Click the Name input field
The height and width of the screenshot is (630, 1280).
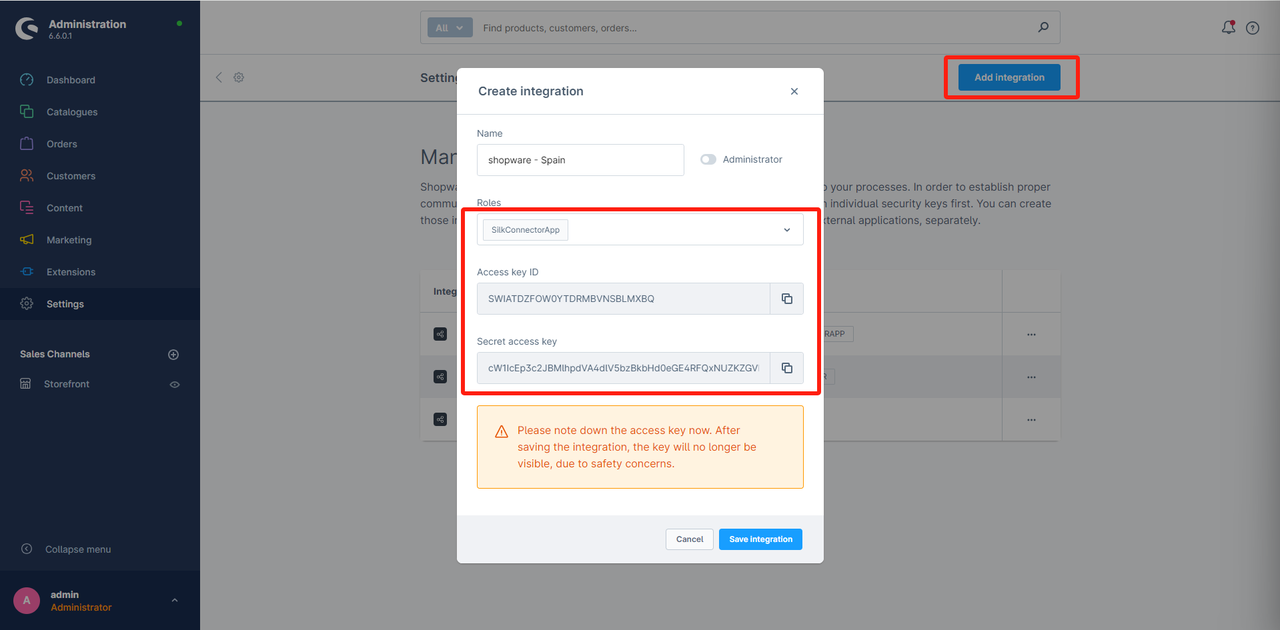580,160
